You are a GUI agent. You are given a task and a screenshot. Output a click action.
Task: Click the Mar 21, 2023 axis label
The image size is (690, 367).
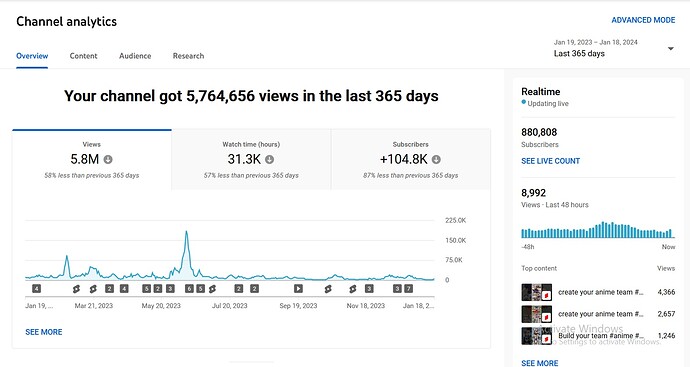[94, 306]
